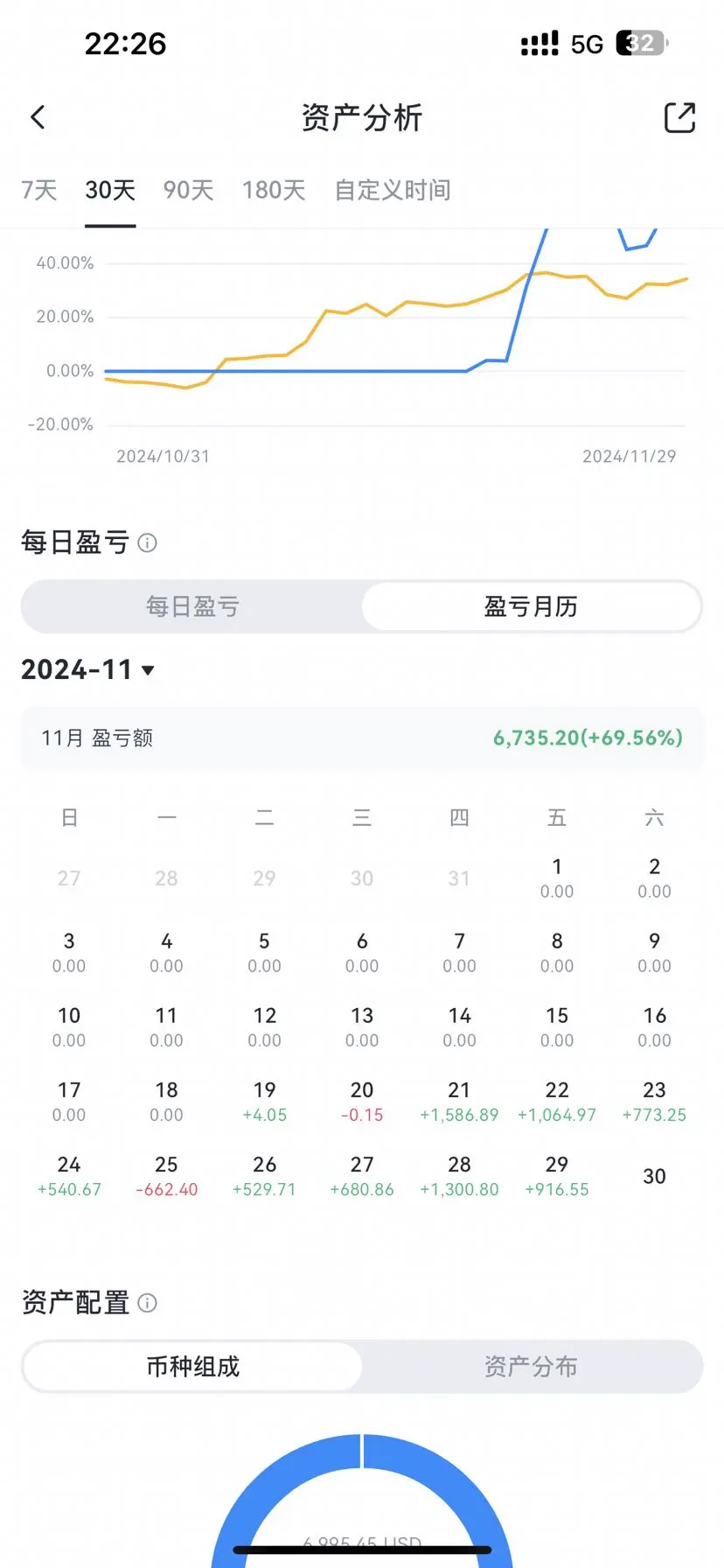Tap the 5G signal status icon

[x=588, y=44]
